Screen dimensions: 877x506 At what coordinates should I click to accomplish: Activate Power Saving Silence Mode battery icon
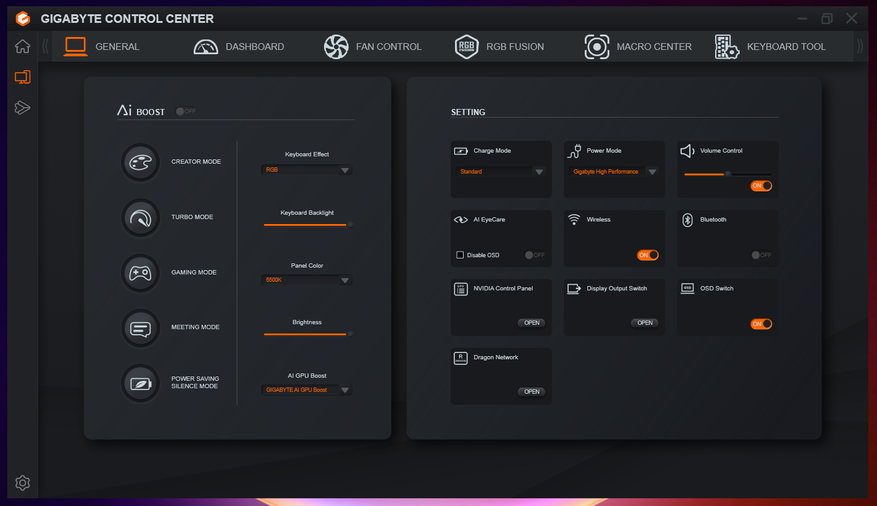pos(140,384)
